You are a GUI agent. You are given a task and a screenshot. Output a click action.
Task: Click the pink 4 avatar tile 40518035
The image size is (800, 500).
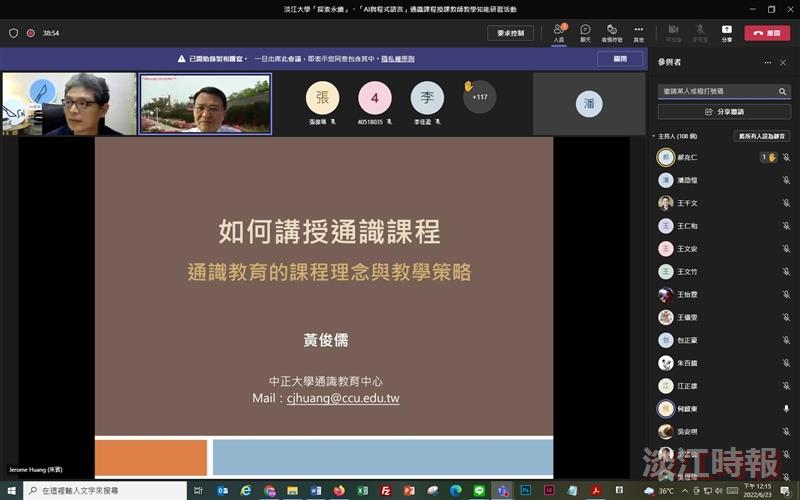pyautogui.click(x=375, y=97)
